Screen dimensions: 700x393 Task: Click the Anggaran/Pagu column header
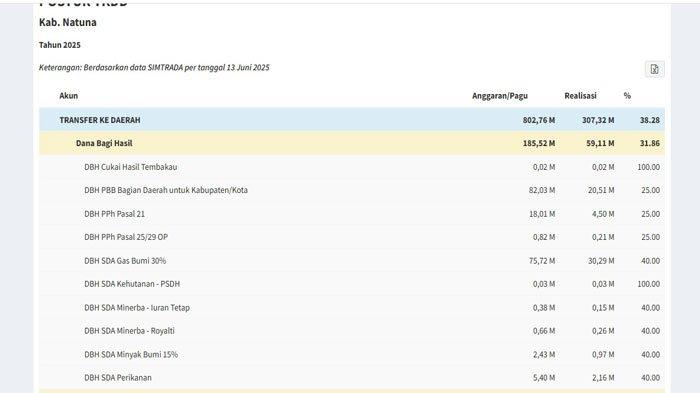coord(500,96)
